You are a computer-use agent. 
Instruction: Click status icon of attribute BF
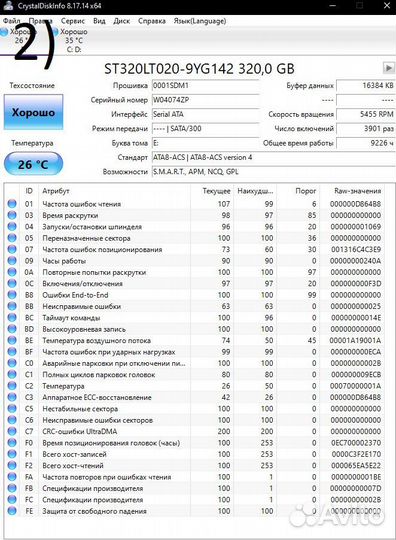pyautogui.click(x=12, y=351)
